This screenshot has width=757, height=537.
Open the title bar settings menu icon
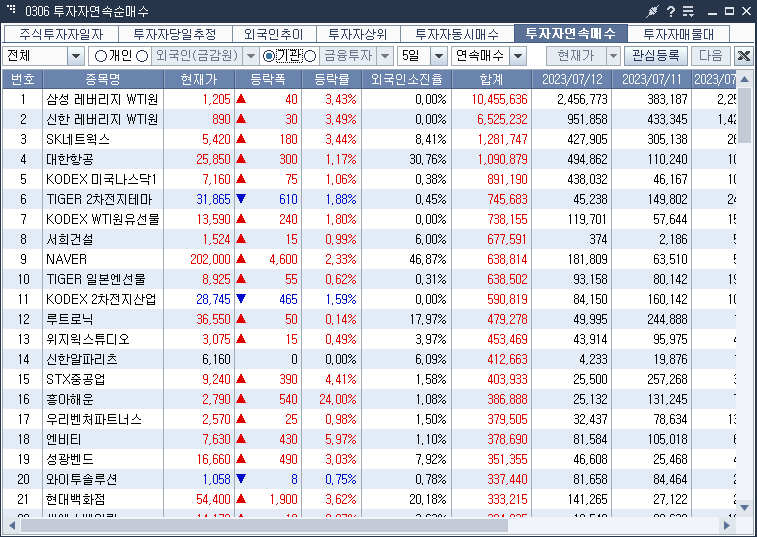point(688,11)
